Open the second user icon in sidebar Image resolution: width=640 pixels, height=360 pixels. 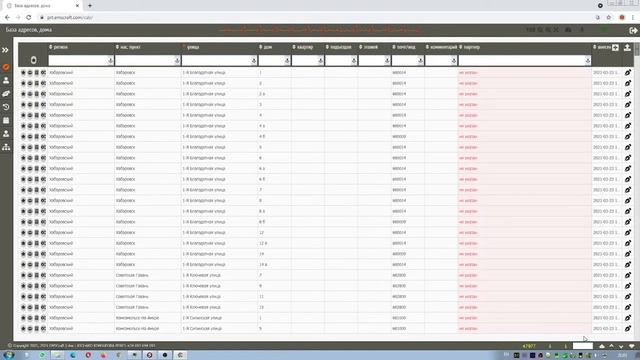click(x=6, y=133)
